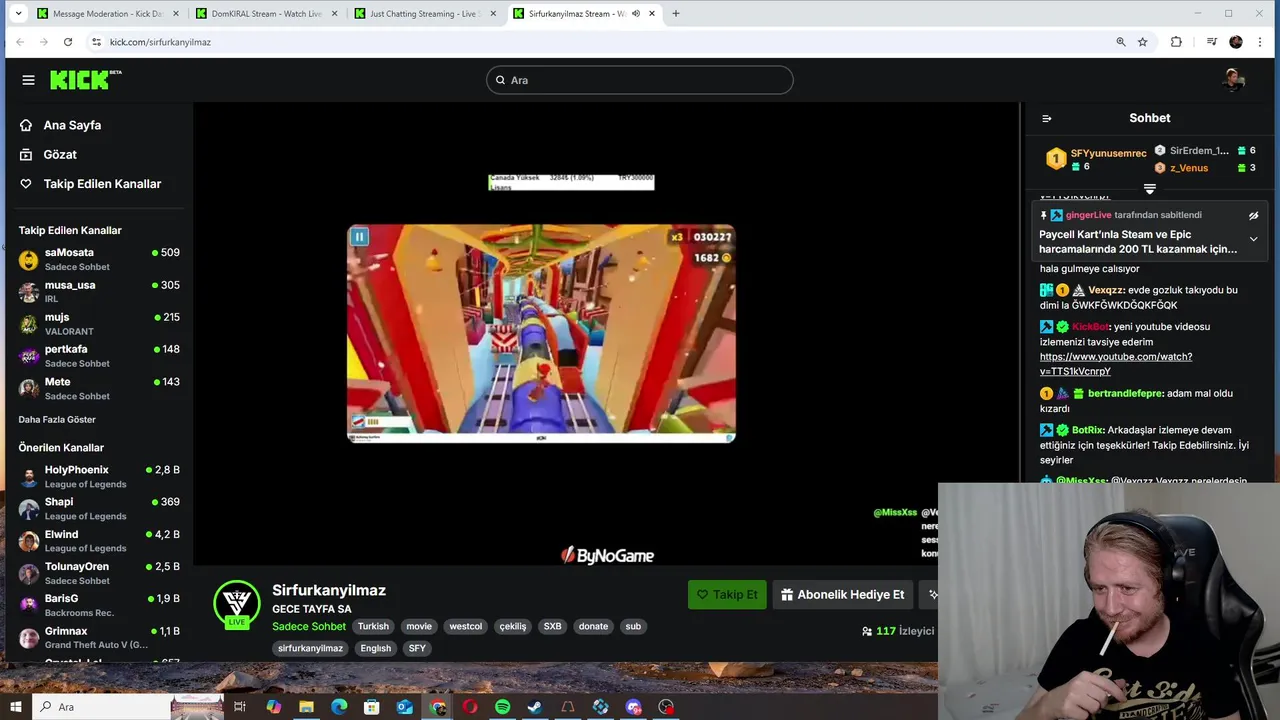Click Vexqzz username in chat
The height and width of the screenshot is (720, 1280).
tap(1105, 290)
